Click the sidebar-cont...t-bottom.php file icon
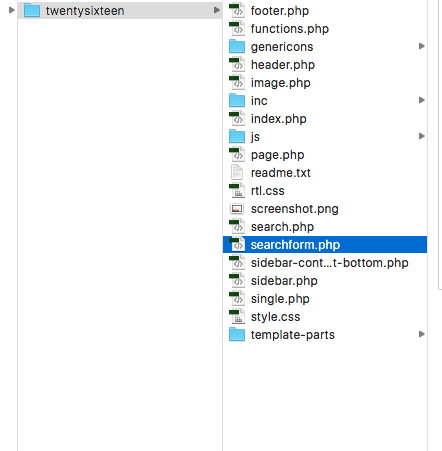 point(237,262)
